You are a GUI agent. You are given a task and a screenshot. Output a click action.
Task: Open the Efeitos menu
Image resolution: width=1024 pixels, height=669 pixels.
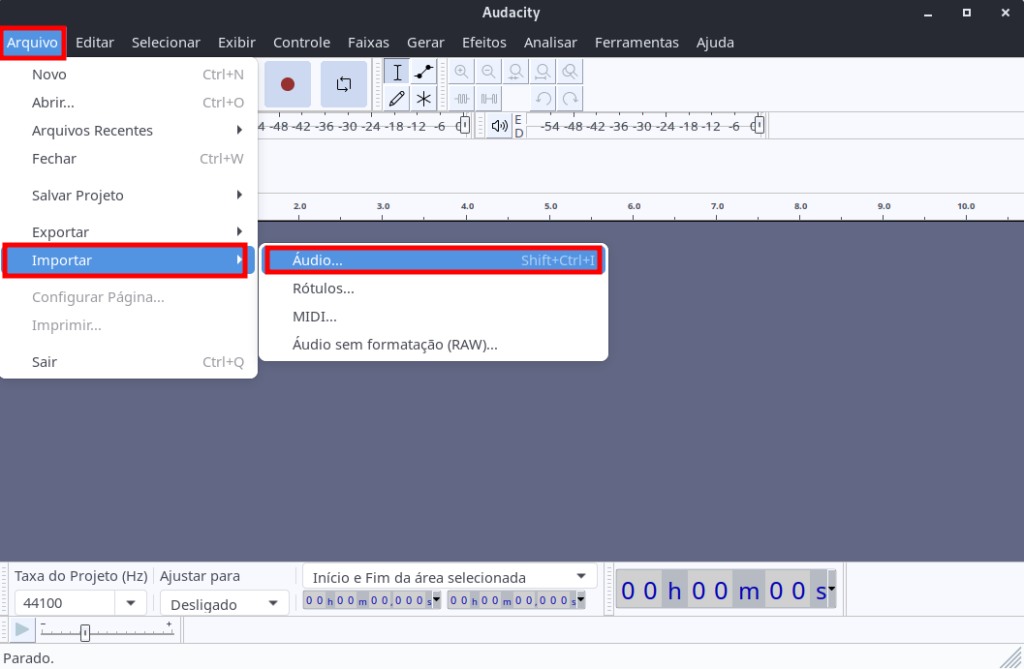coord(484,42)
